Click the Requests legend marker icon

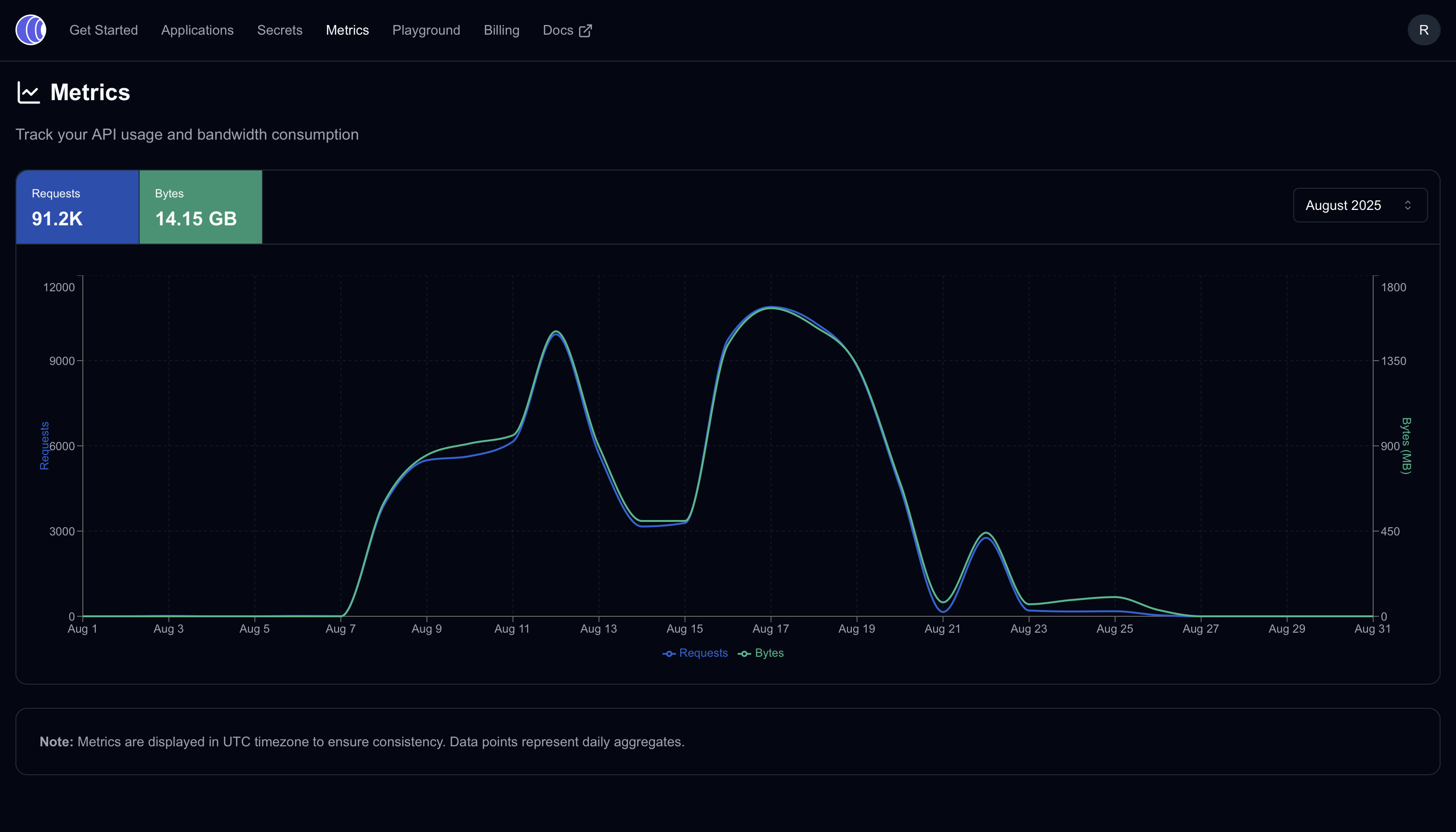[669, 654]
